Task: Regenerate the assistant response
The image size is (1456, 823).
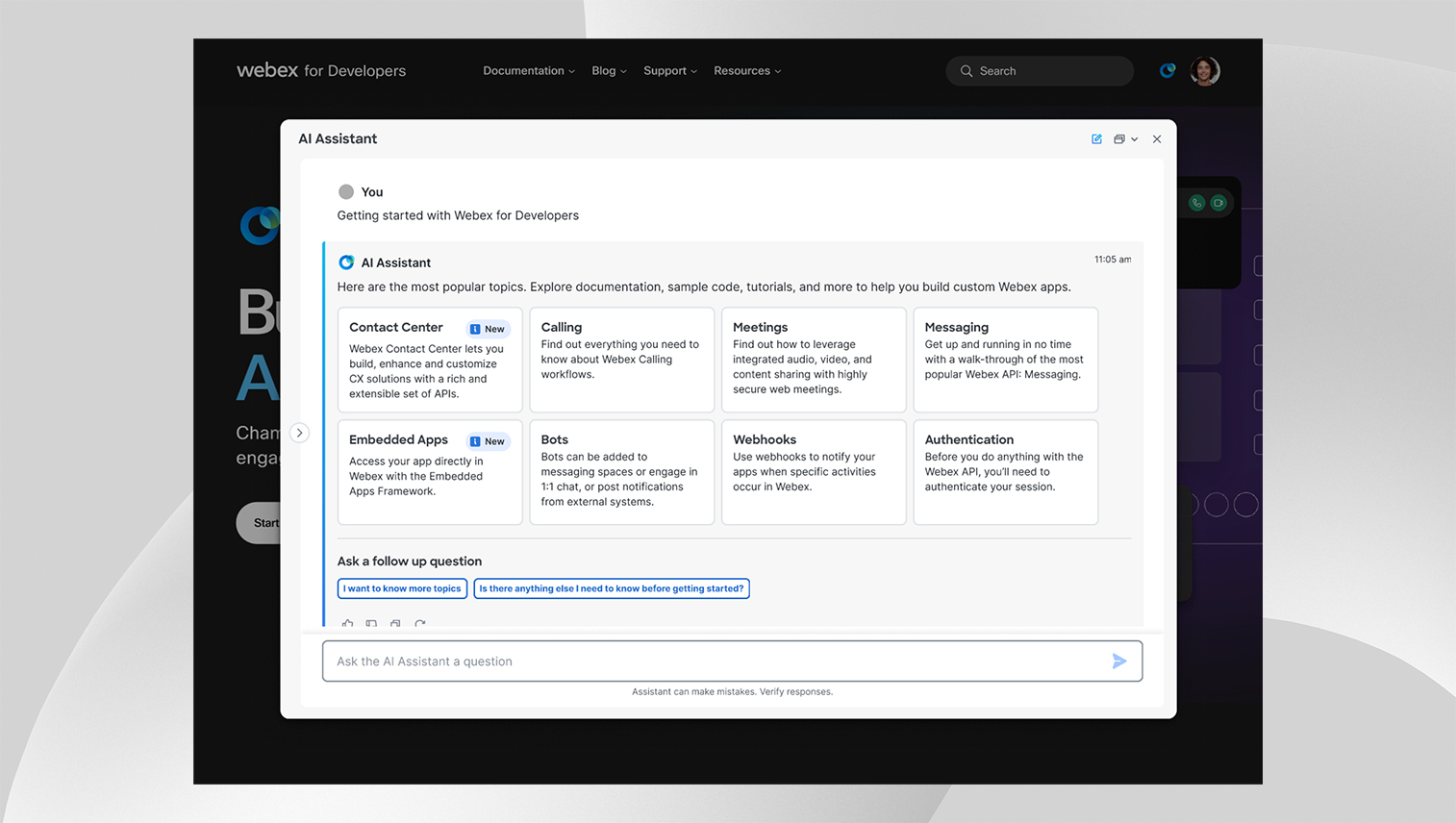Action: (x=420, y=623)
